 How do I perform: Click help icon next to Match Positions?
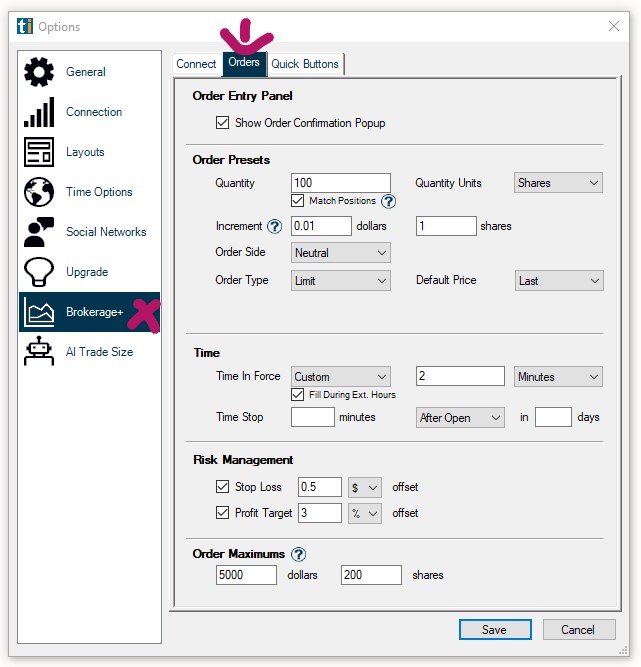[389, 201]
